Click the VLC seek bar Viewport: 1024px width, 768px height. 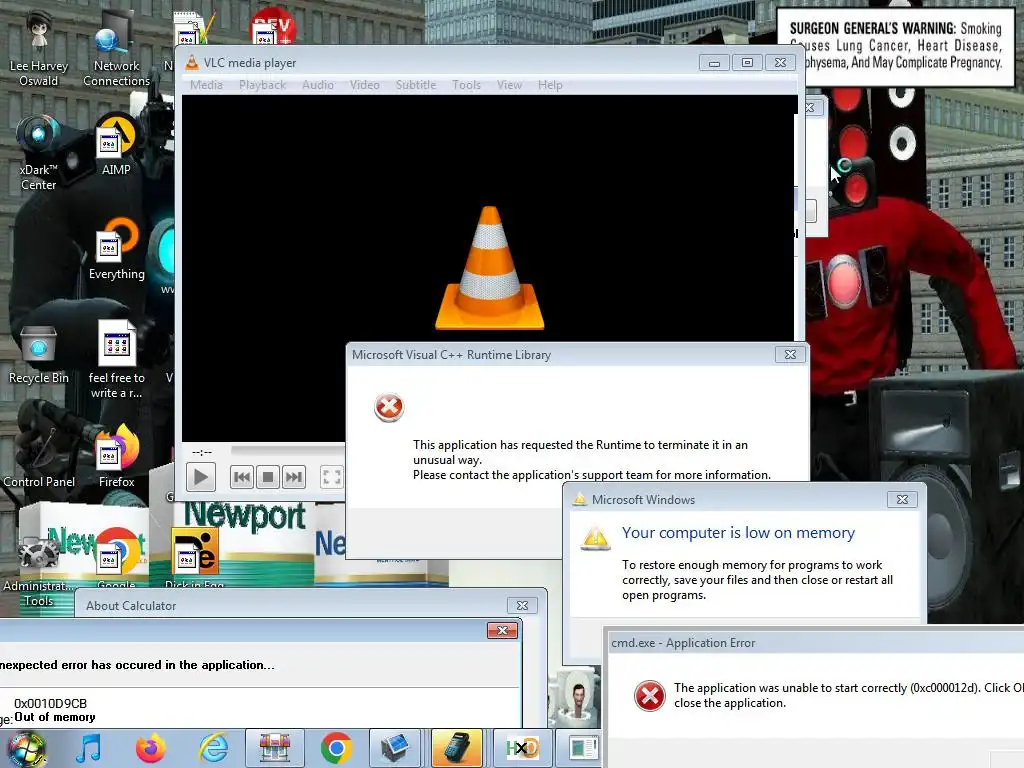click(x=288, y=450)
